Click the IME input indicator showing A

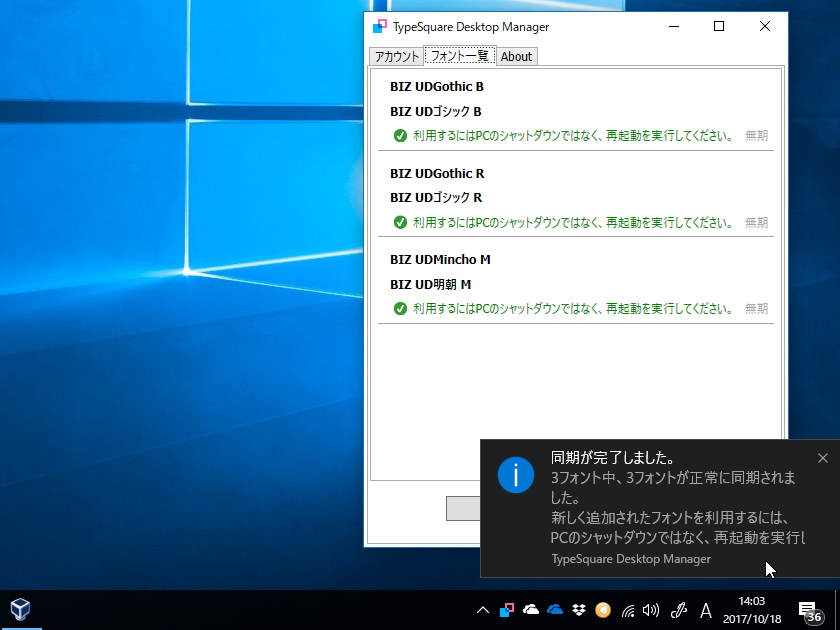705,609
